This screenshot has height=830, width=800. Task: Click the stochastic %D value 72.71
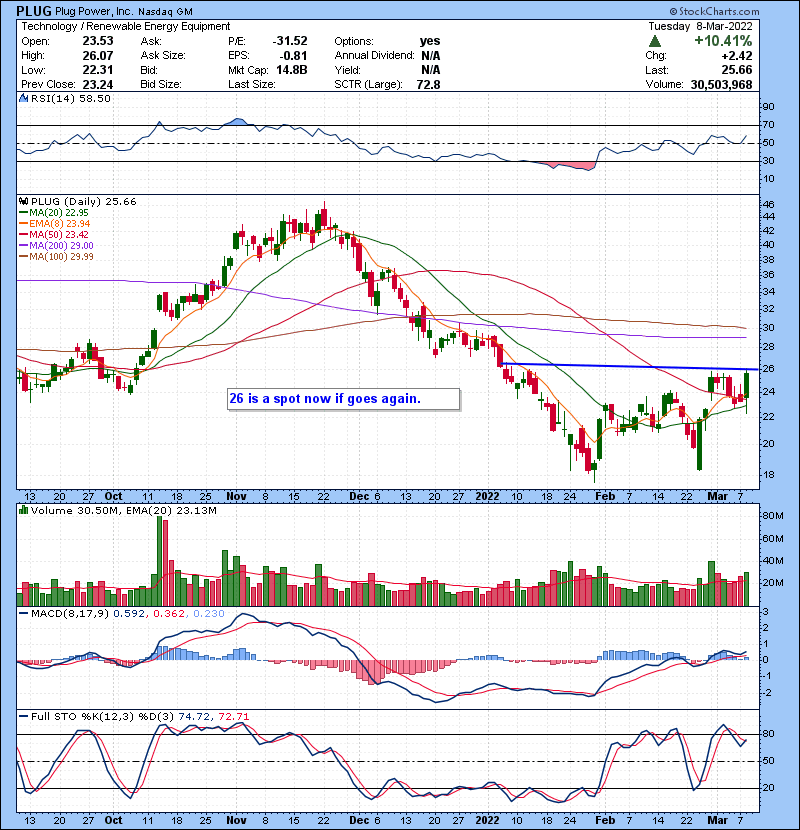point(233,716)
